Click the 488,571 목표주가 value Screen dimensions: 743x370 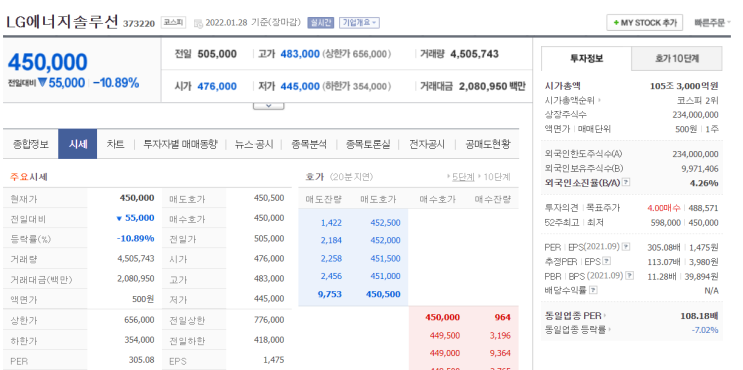pyautogui.click(x=703, y=208)
